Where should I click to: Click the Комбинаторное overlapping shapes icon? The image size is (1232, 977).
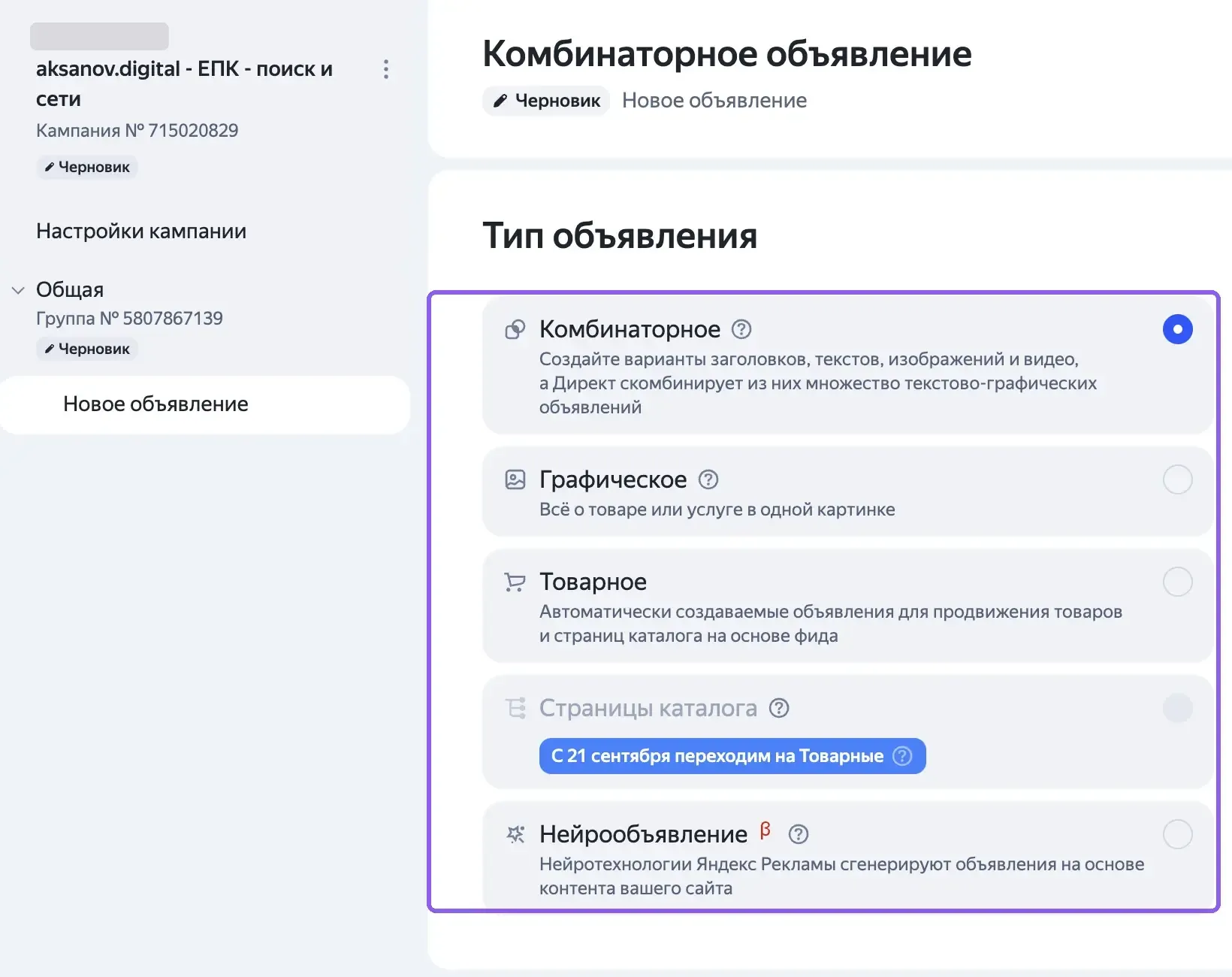click(x=515, y=329)
